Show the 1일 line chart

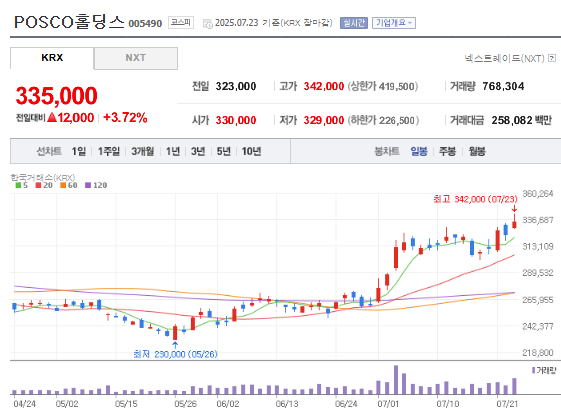click(x=79, y=151)
